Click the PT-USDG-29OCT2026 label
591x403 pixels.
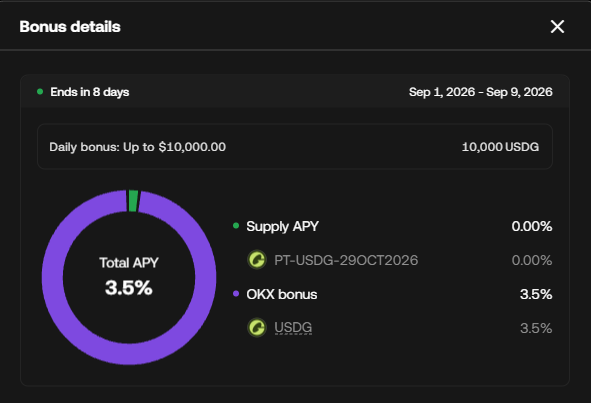click(x=346, y=260)
